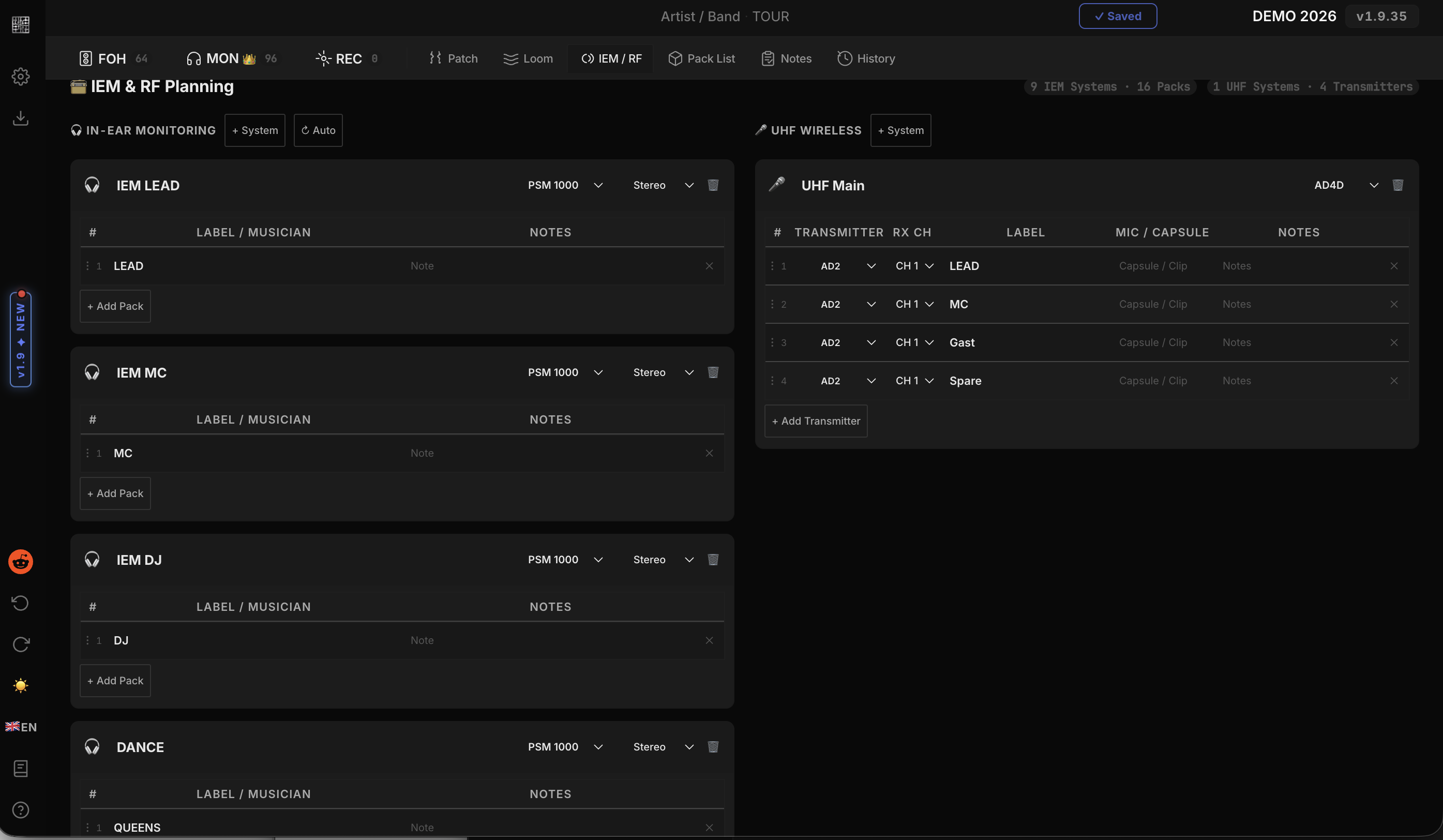The height and width of the screenshot is (840, 1443).
Task: Toggle light theme sun icon
Action: [x=21, y=685]
